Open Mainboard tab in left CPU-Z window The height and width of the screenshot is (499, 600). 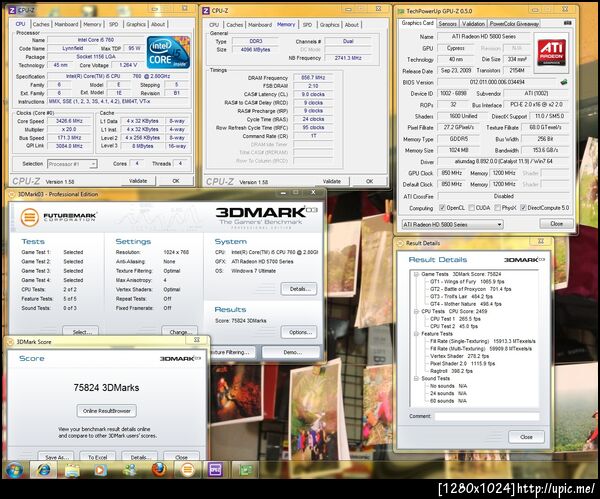click(x=66, y=24)
